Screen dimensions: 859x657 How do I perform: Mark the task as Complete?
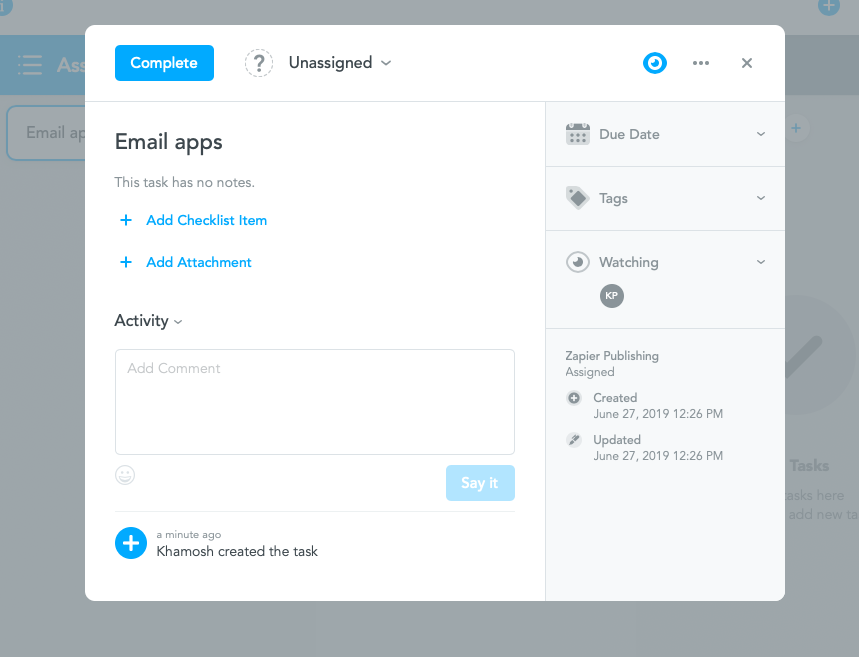coord(164,63)
